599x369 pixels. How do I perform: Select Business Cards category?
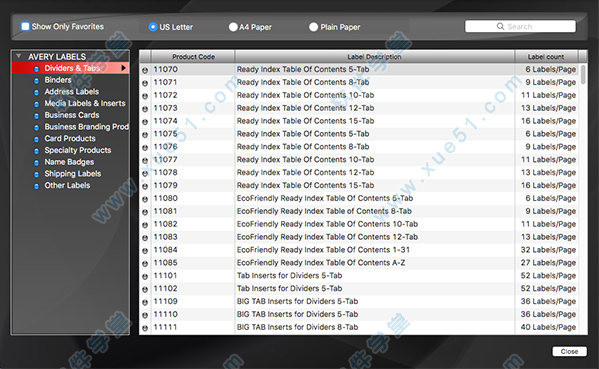(72, 115)
